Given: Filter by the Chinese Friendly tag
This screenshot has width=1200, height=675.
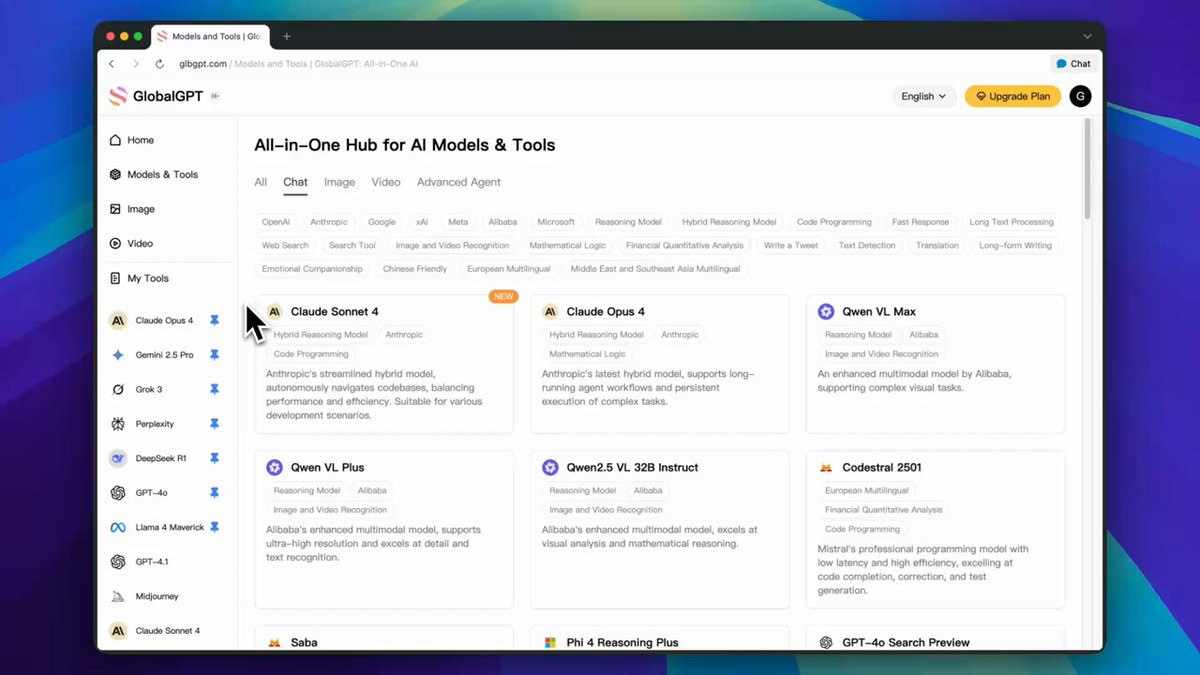Looking at the screenshot, I should (415, 269).
